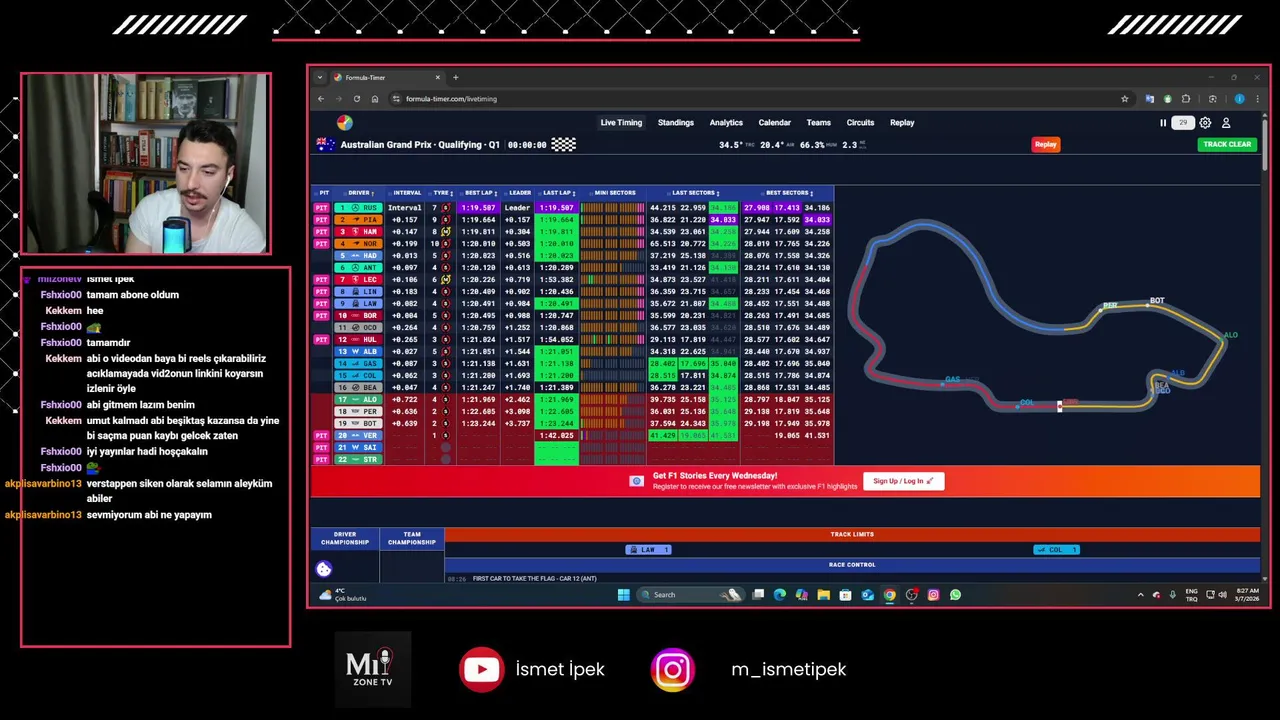This screenshot has width=1280, height=720.
Task: Open the Circuits tab
Action: [x=860, y=123]
